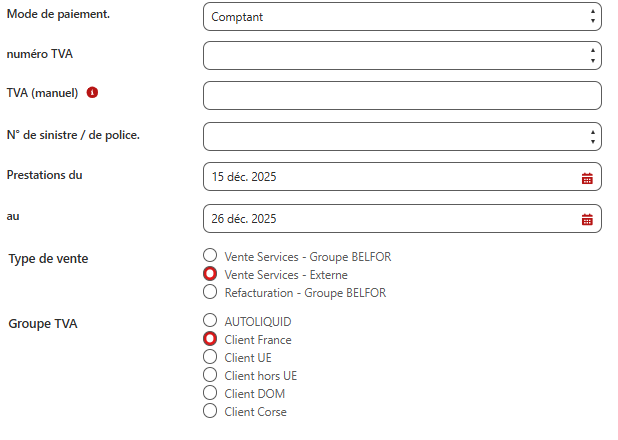Click into the TVA (manuel) text field
The width and height of the screenshot is (618, 440).
402,95
